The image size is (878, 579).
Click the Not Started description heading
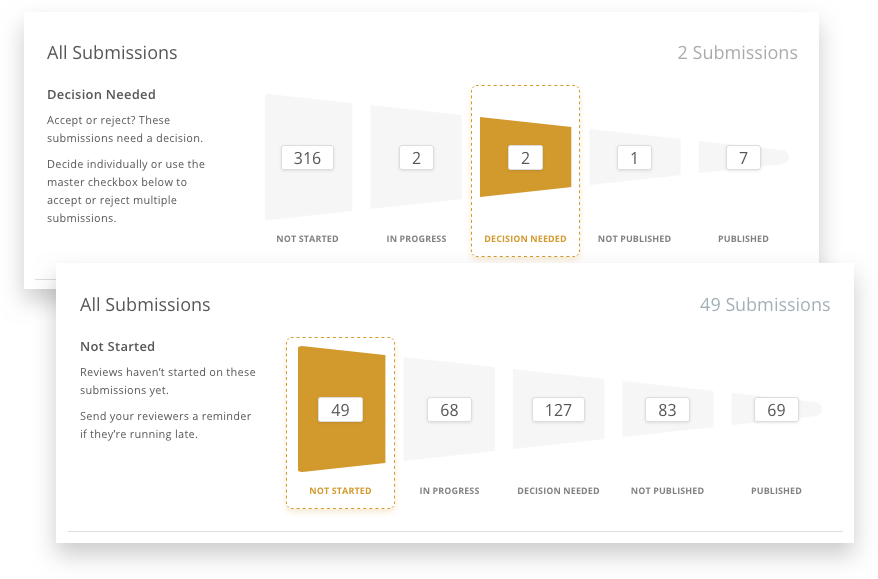tap(117, 347)
